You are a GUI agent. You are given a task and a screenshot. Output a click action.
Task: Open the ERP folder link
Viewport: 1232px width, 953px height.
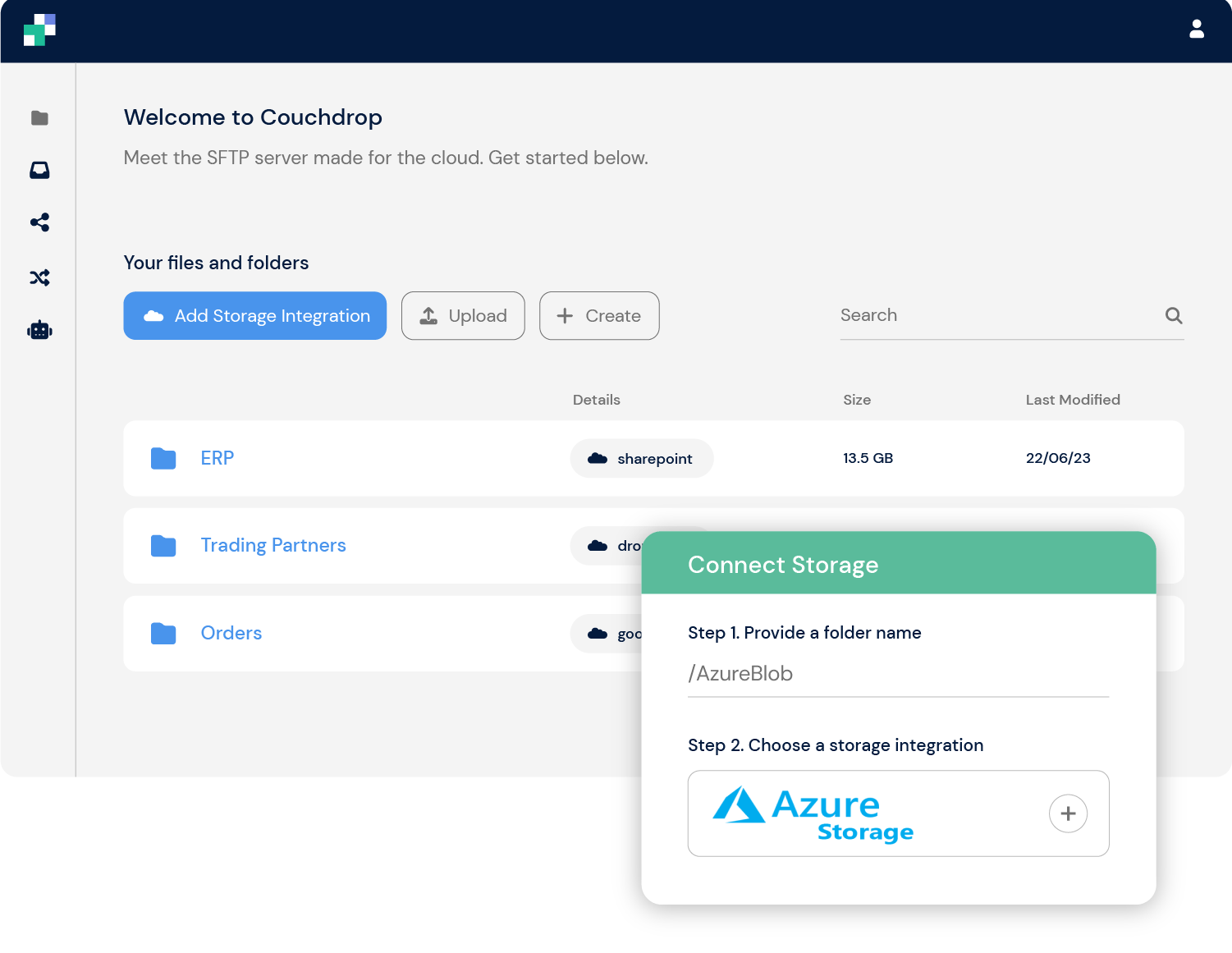pos(218,458)
